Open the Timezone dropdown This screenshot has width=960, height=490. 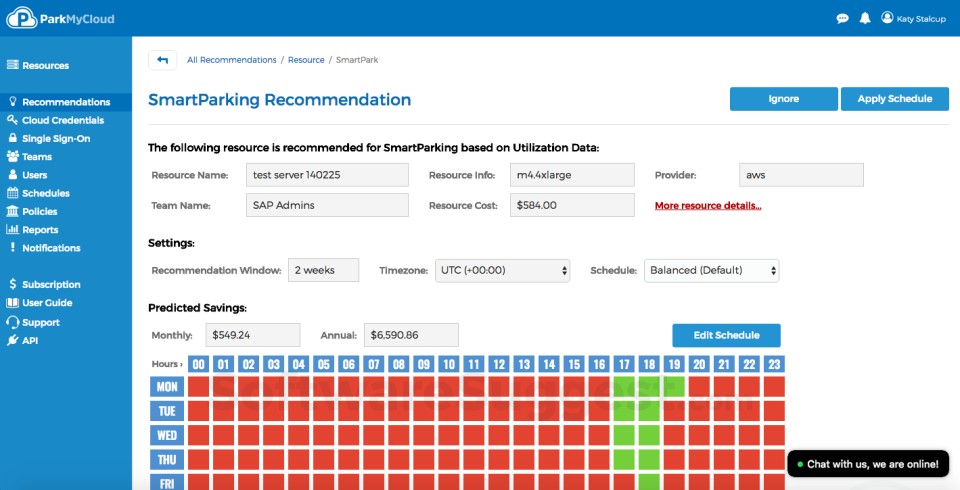point(503,270)
